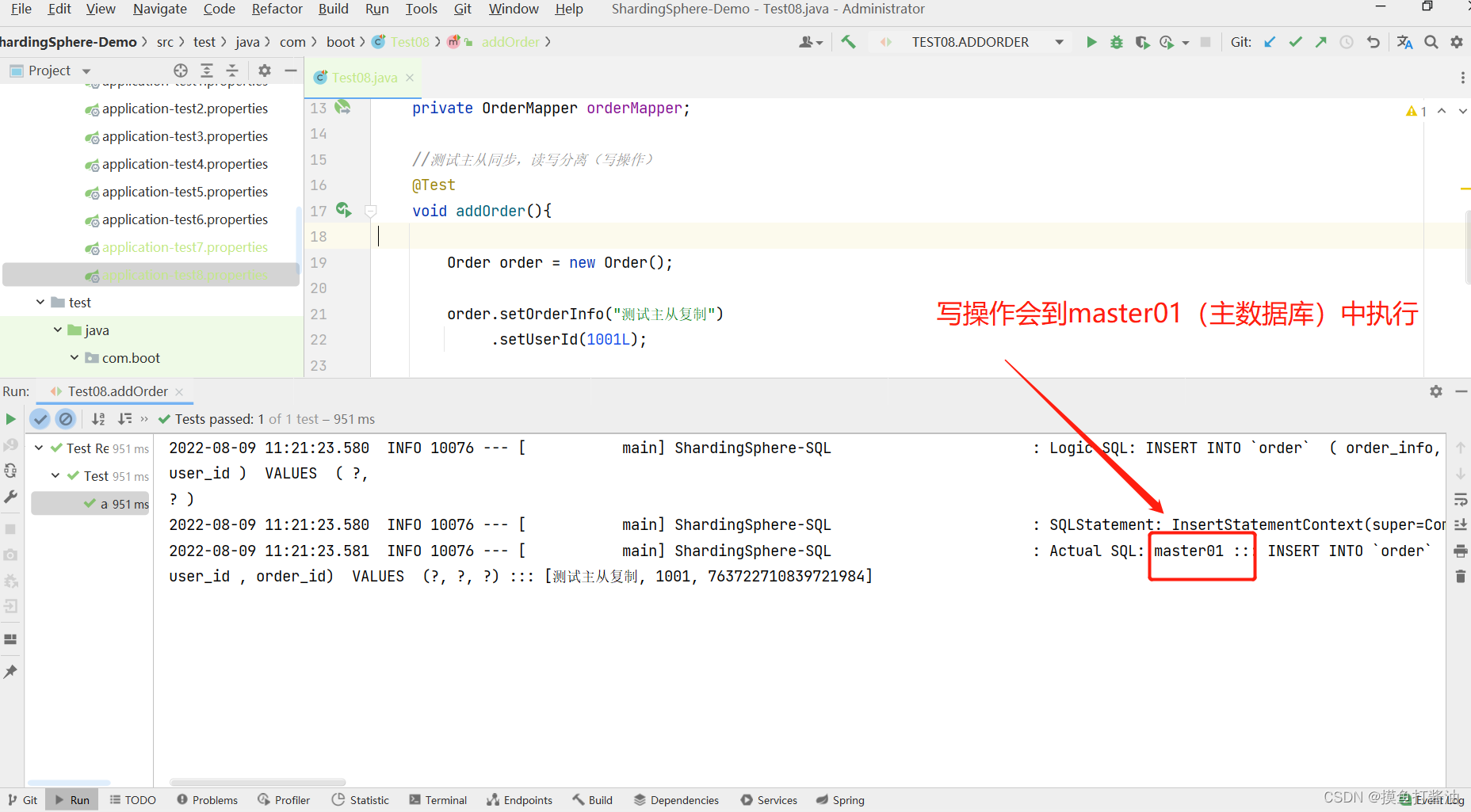This screenshot has width=1471, height=812.
Task: Open the TODO tool window
Action: (x=132, y=800)
